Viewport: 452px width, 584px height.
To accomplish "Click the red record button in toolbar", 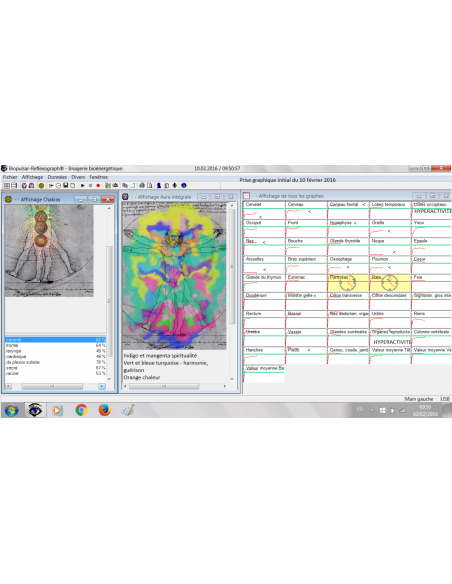I will [x=98, y=185].
